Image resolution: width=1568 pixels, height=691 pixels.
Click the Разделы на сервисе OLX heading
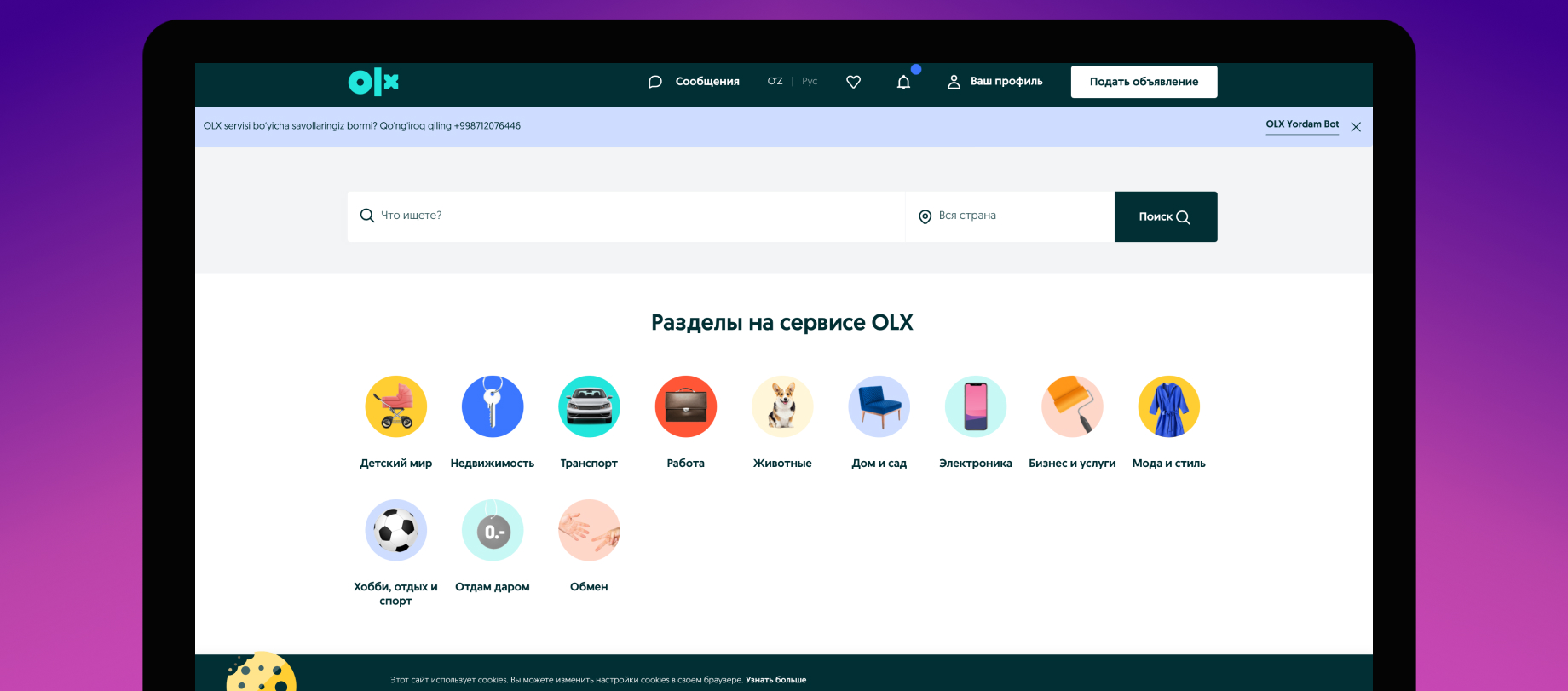pos(782,323)
